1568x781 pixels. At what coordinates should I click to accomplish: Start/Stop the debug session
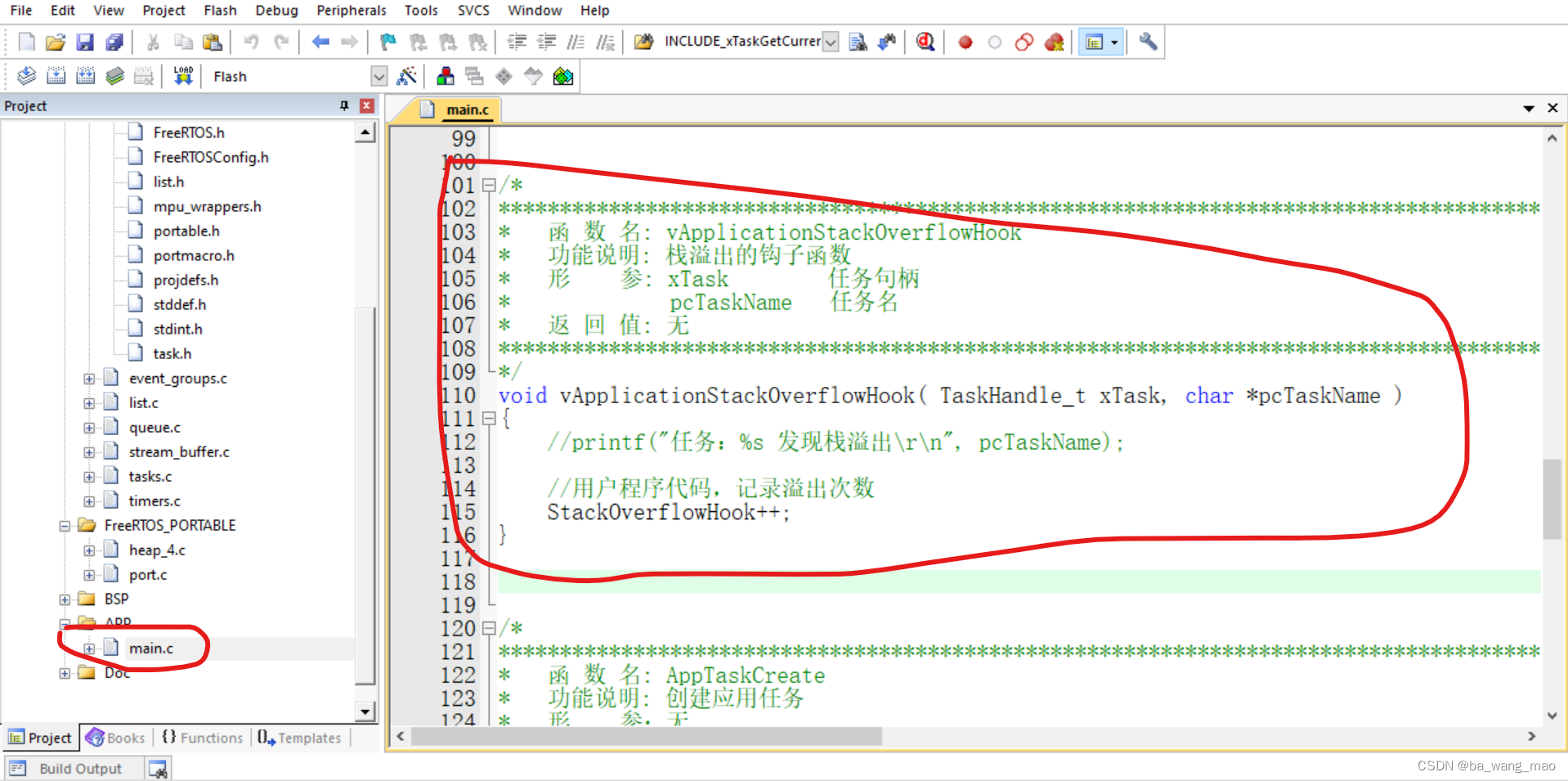pos(925,42)
